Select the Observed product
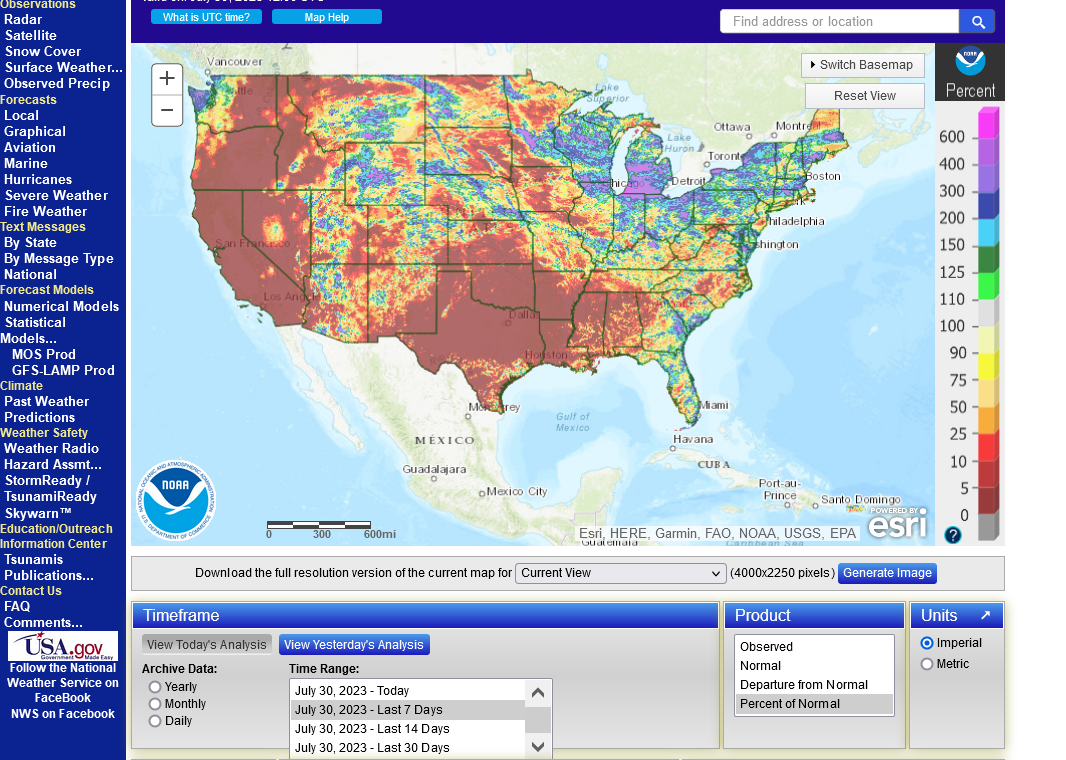1066x760 pixels. (814, 646)
